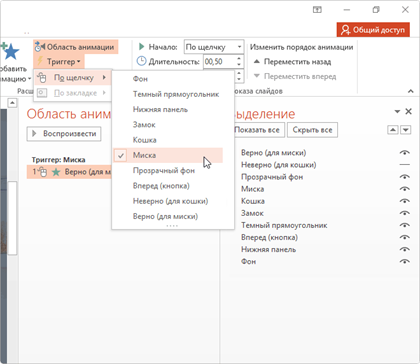Select 'Замок' in selection pane list
This screenshot has width=420, height=364.
tap(252, 213)
